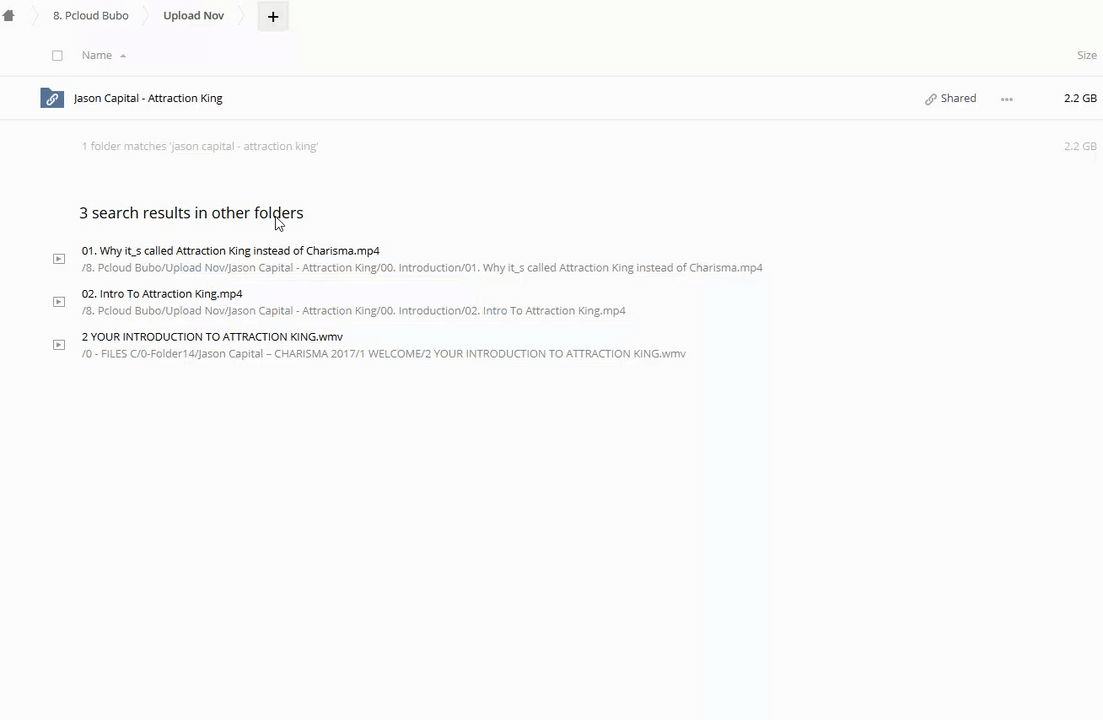
Task: Click the plus button beside Upload Nov
Action: click(x=273, y=17)
